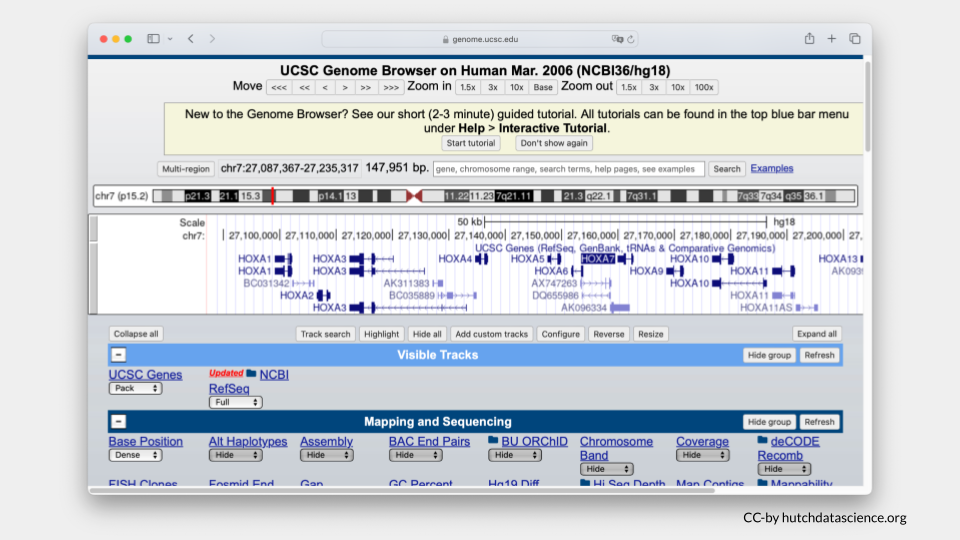Open the Examples link
The width and height of the screenshot is (960, 540).
coord(771,168)
